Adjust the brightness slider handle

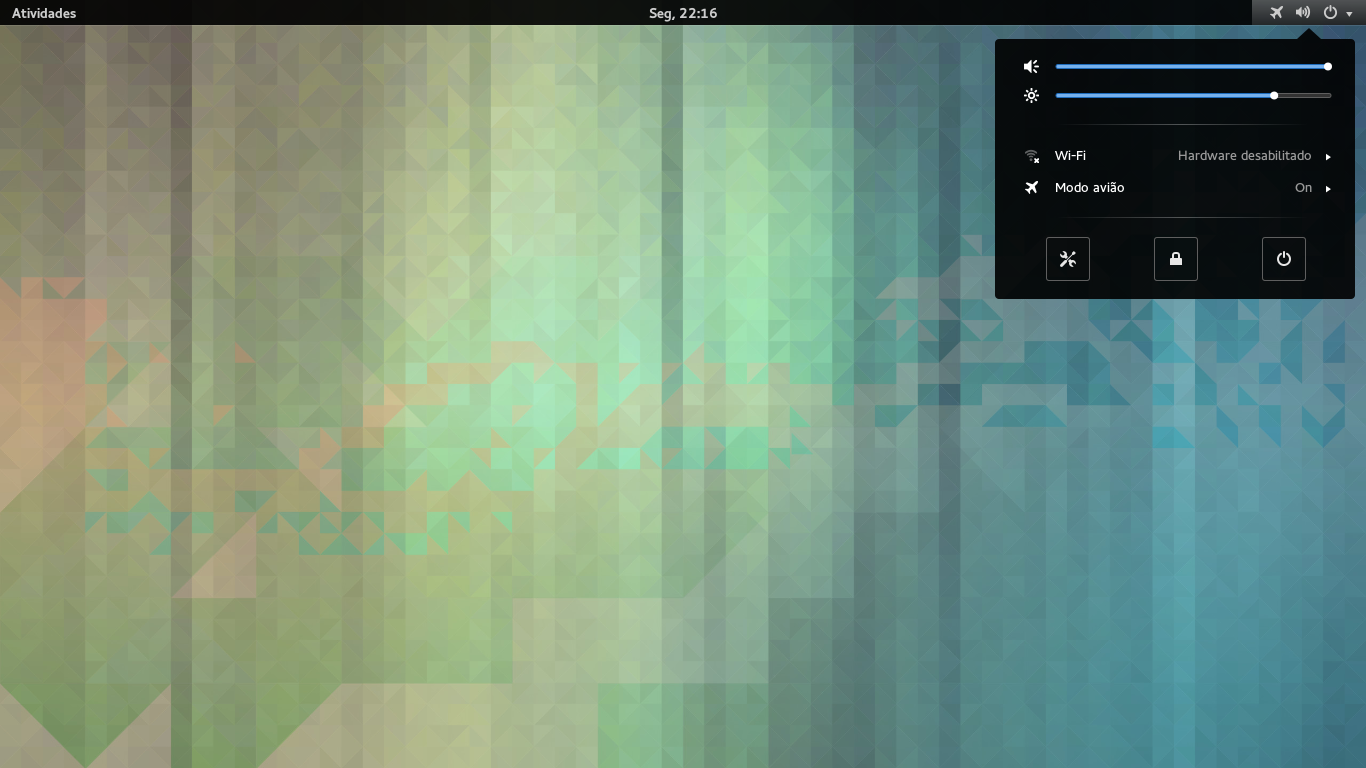(1274, 96)
